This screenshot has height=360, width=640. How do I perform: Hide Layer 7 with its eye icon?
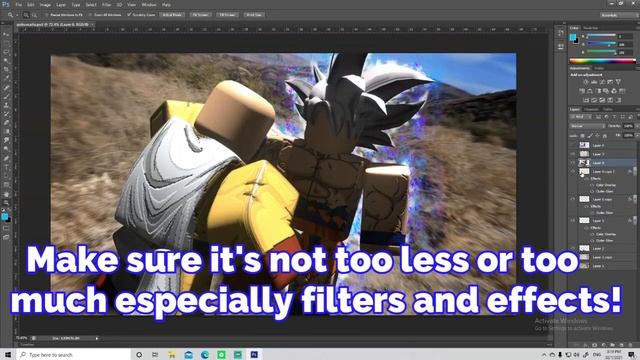pyautogui.click(x=573, y=154)
